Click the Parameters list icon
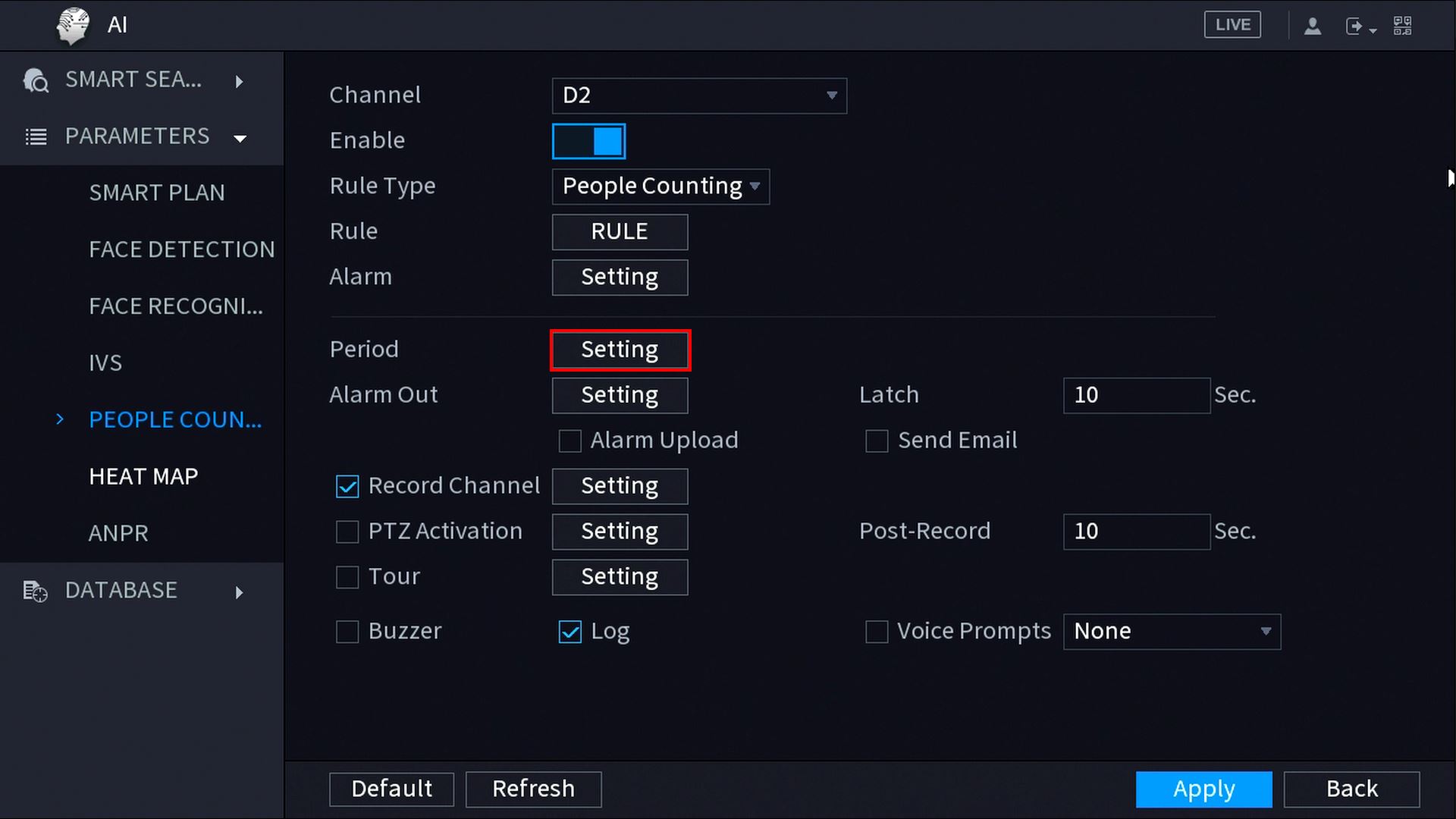This screenshot has width=1456, height=819. pos(36,137)
